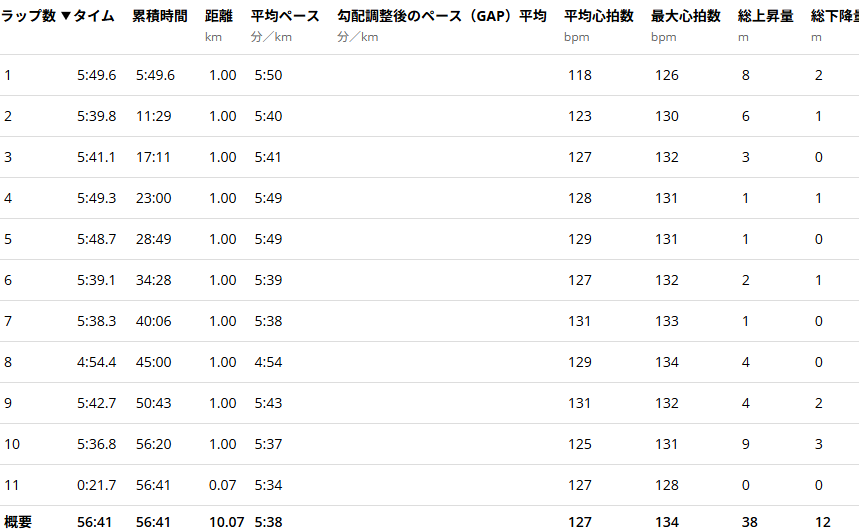
Task: Click cumulative time 28:49 in lap 5
Action: point(154,239)
